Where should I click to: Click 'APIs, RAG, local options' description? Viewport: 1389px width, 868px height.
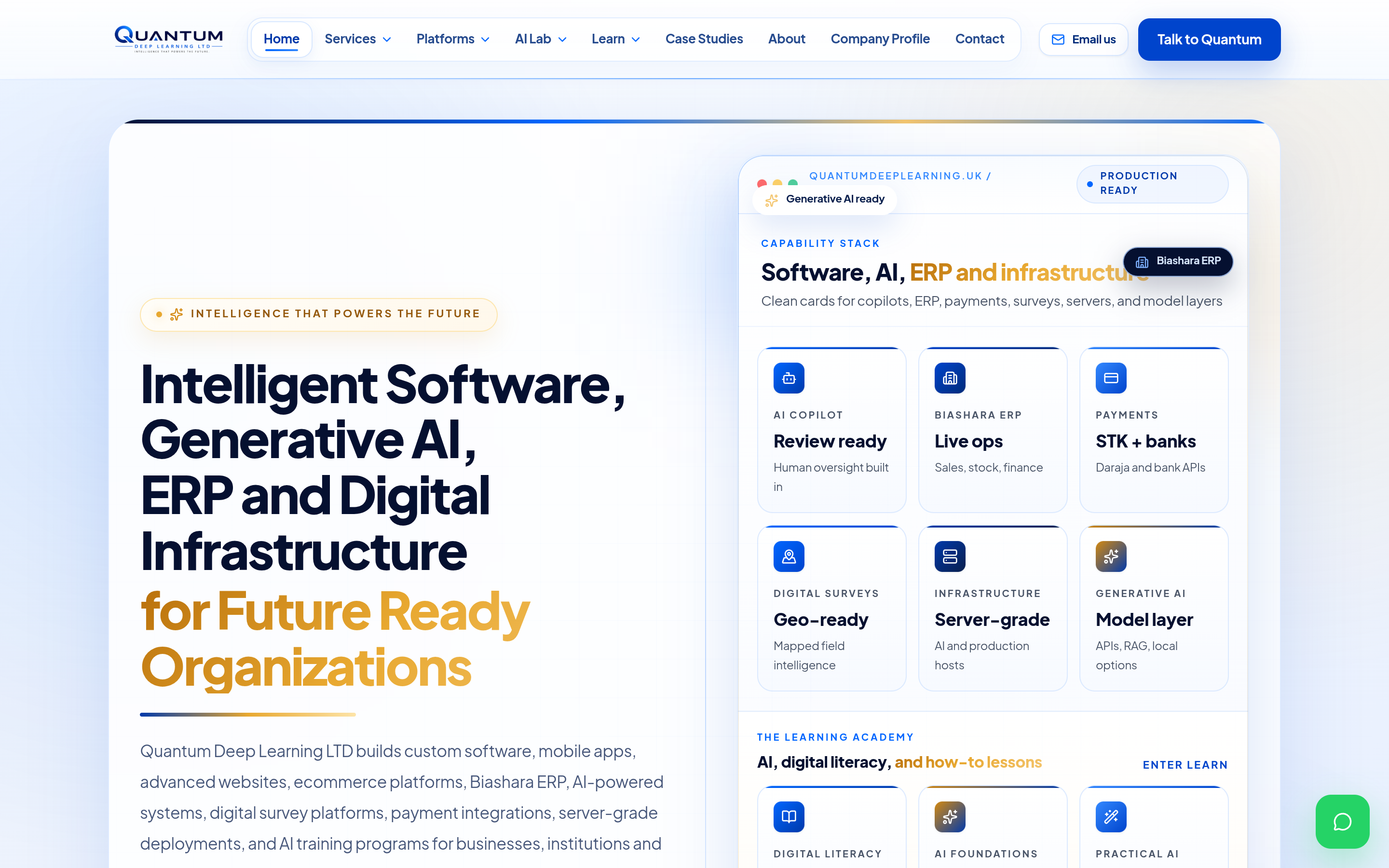[1136, 655]
